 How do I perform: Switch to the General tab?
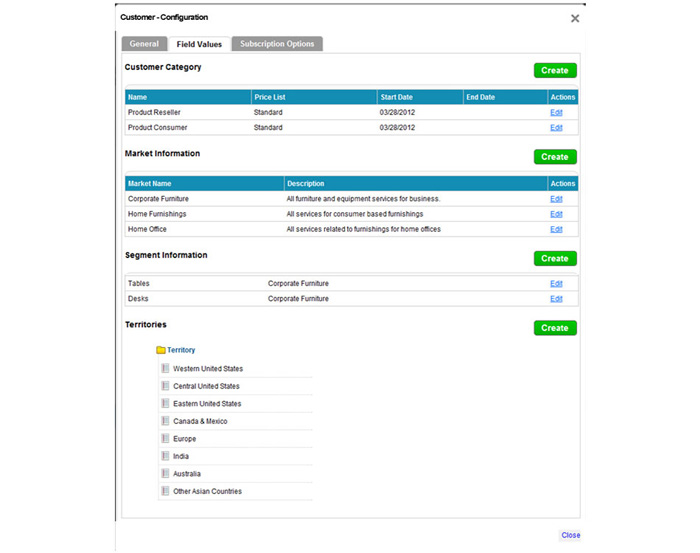(144, 44)
